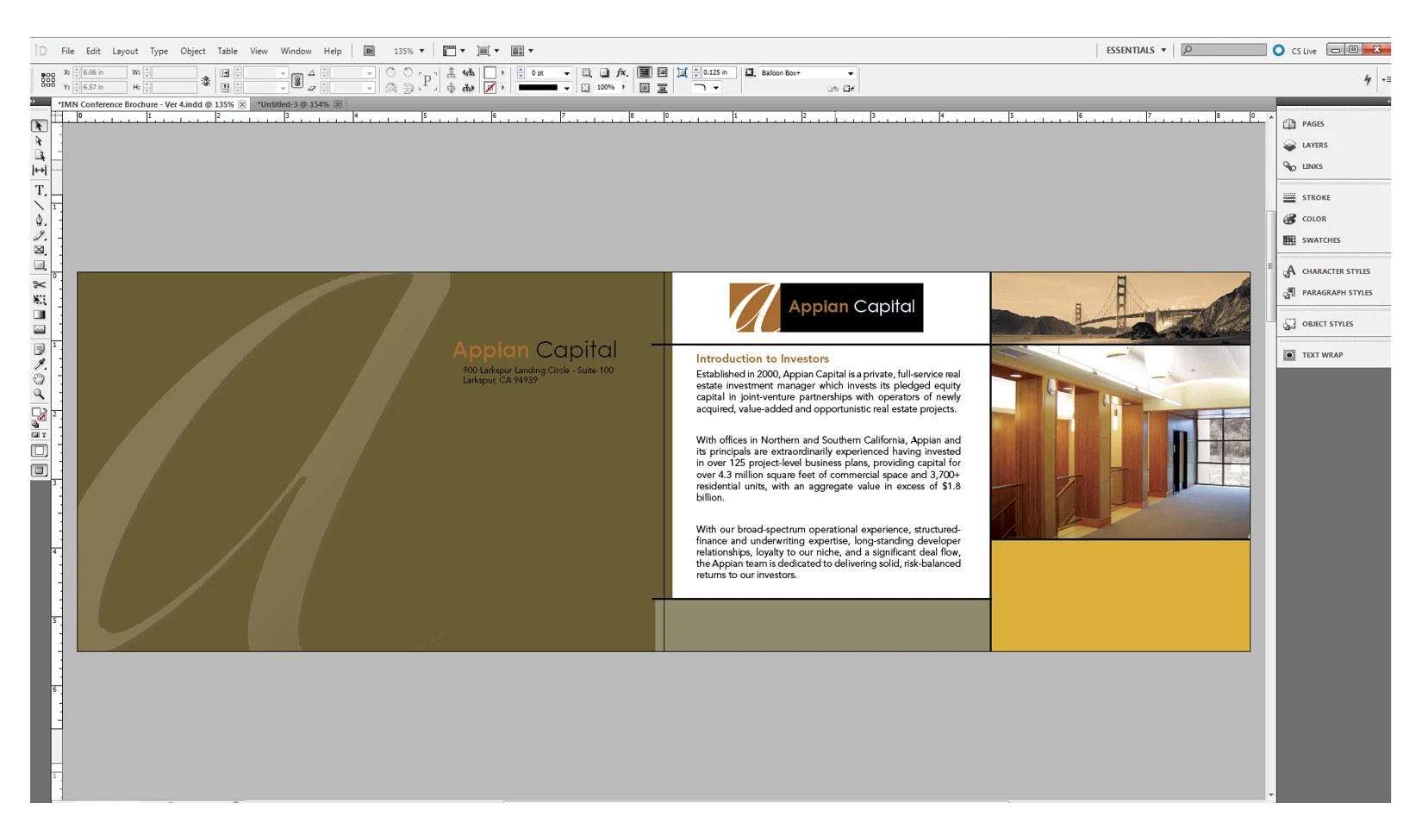Open the stroke weight 0 pt dropdown
This screenshot has height=840, width=1422.
click(566, 73)
